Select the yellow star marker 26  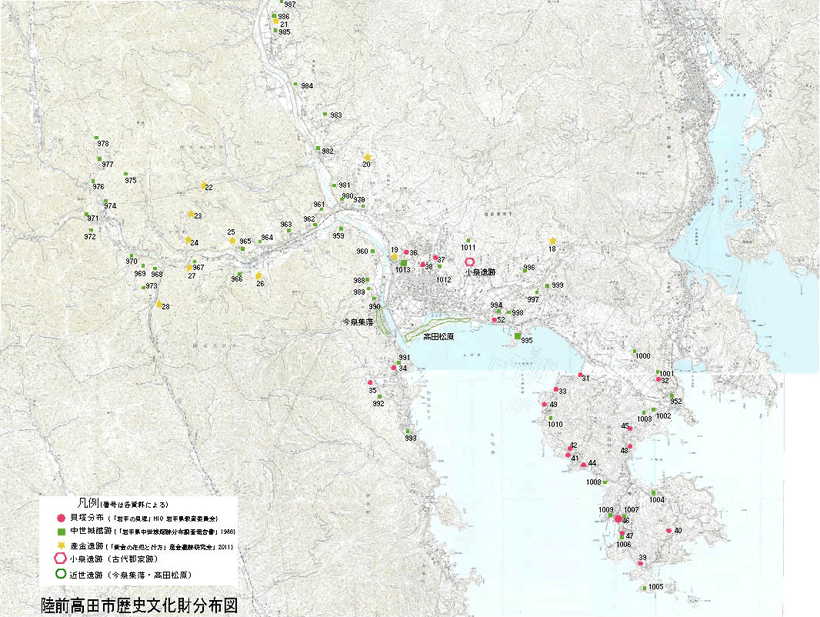tap(258, 276)
